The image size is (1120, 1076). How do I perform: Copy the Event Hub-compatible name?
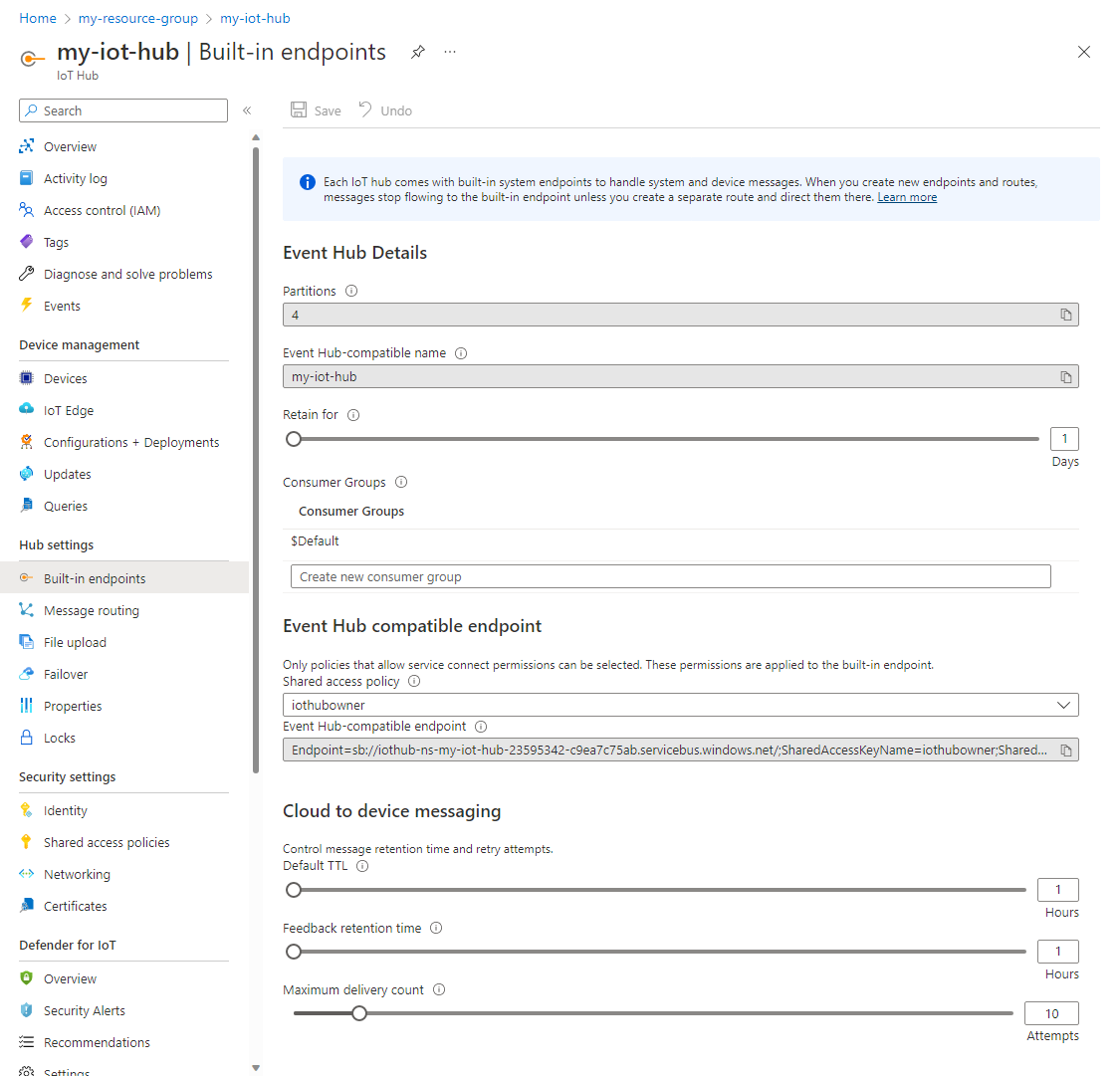[x=1065, y=377]
